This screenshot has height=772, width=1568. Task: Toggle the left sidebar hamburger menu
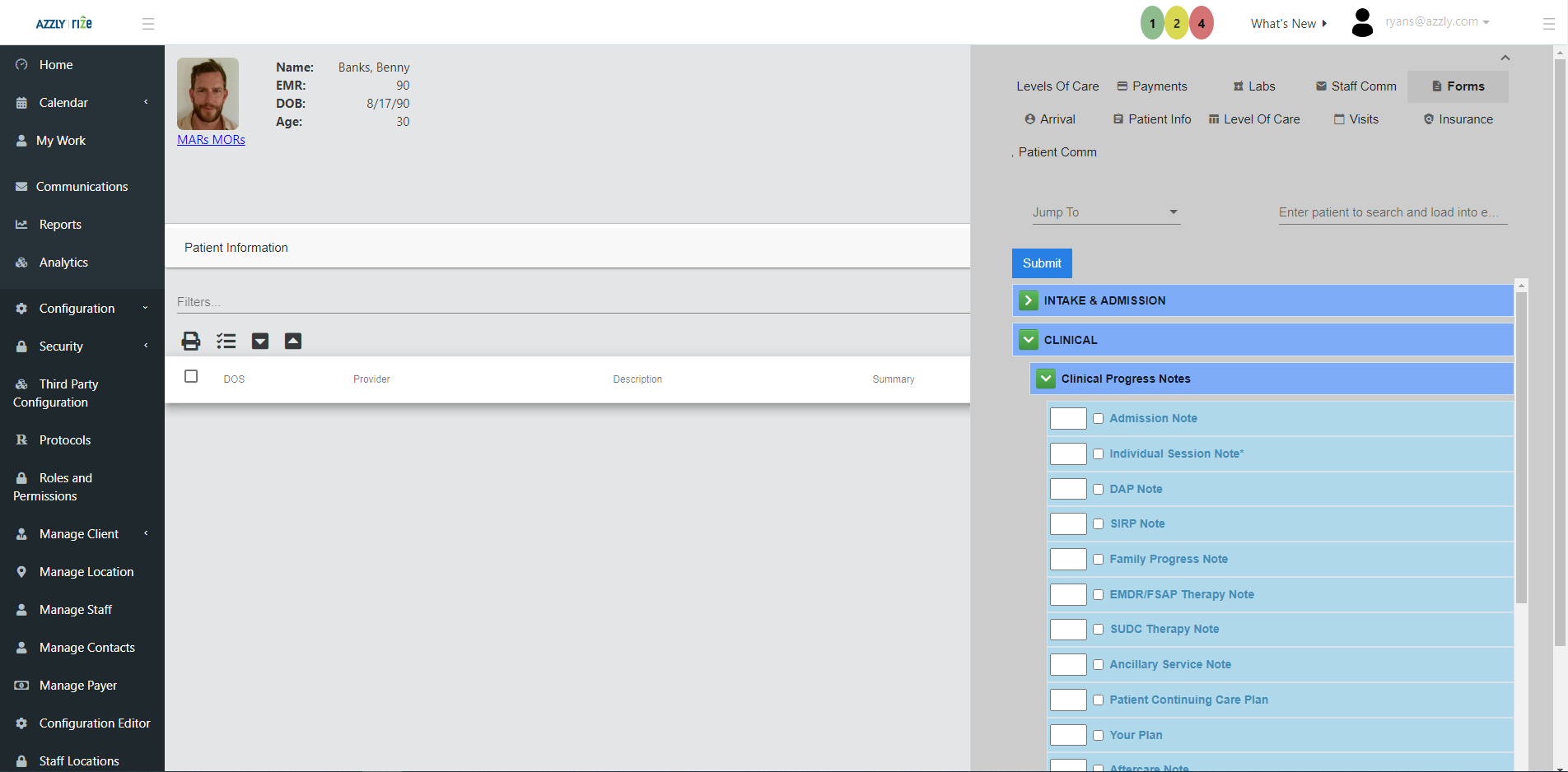pos(148,24)
